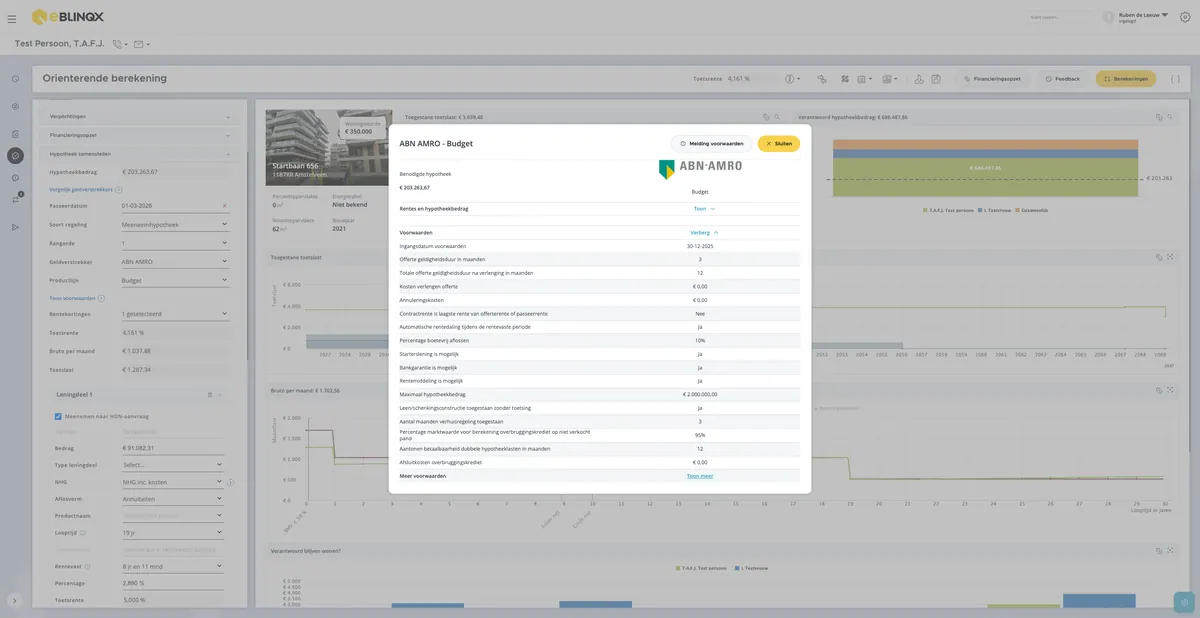Toggle Meenemen naar HDN-aanvraag checkbox
The image size is (1200, 618).
pyautogui.click(x=59, y=416)
